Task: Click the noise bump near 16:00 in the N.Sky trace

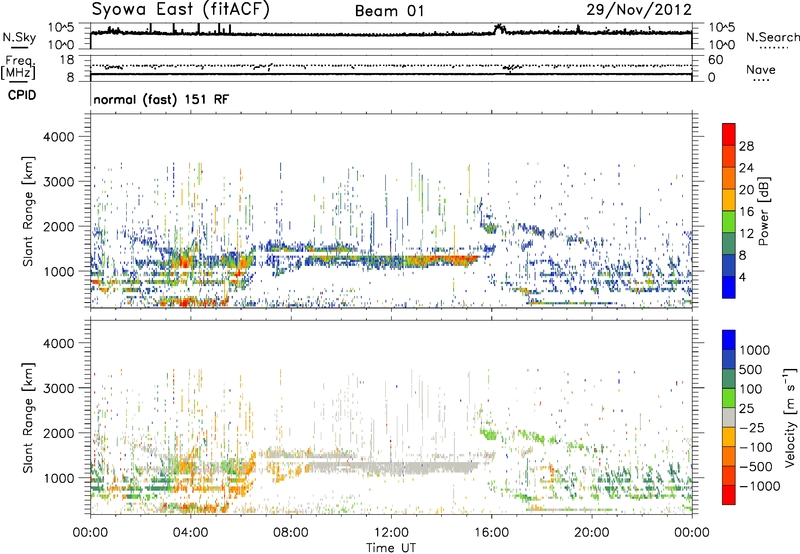Action: [499, 29]
